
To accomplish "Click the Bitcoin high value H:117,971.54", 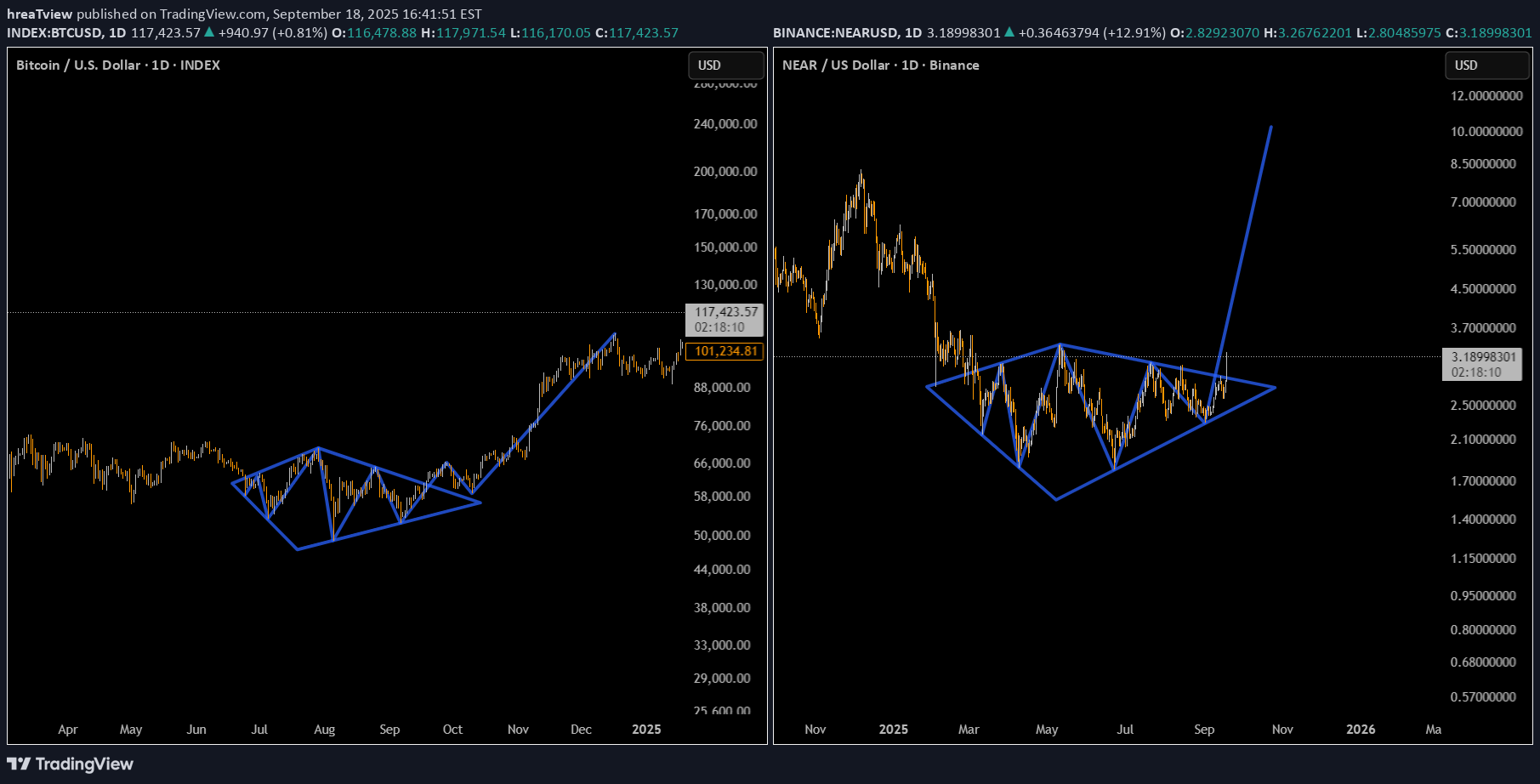I will (463, 33).
